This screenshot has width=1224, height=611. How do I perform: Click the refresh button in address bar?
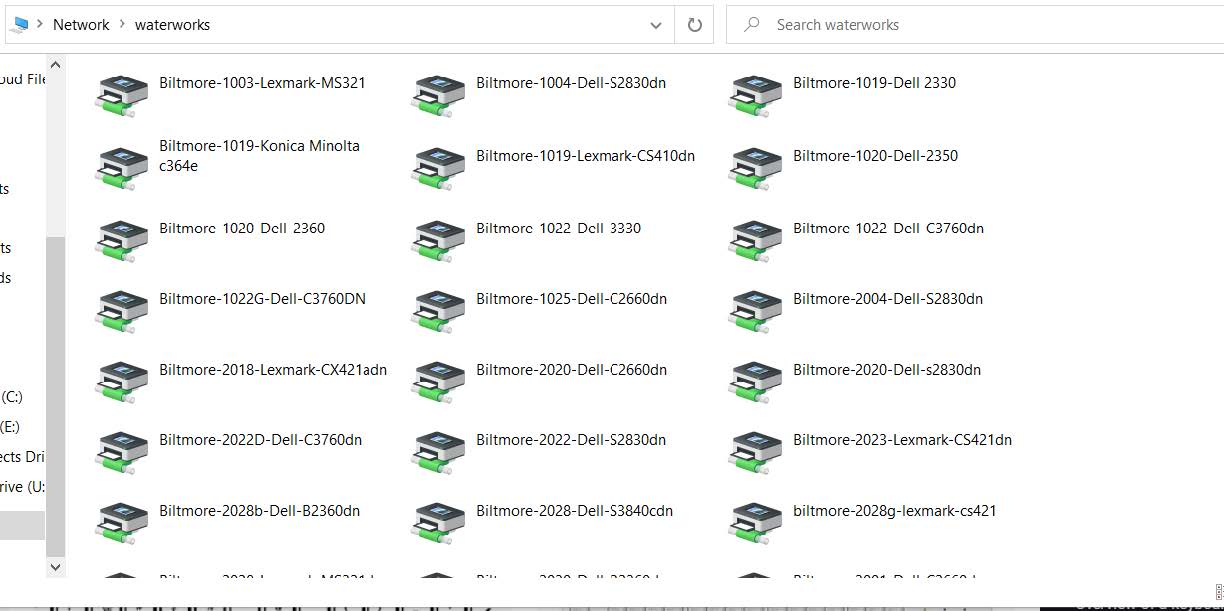tap(694, 25)
